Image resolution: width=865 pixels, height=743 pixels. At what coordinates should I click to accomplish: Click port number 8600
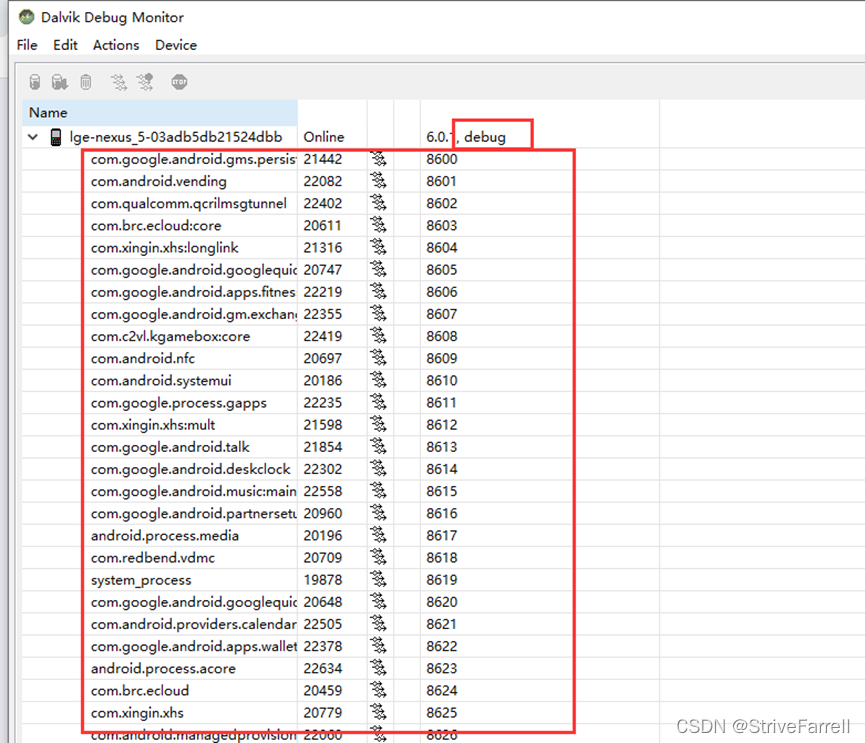[x=442, y=159]
